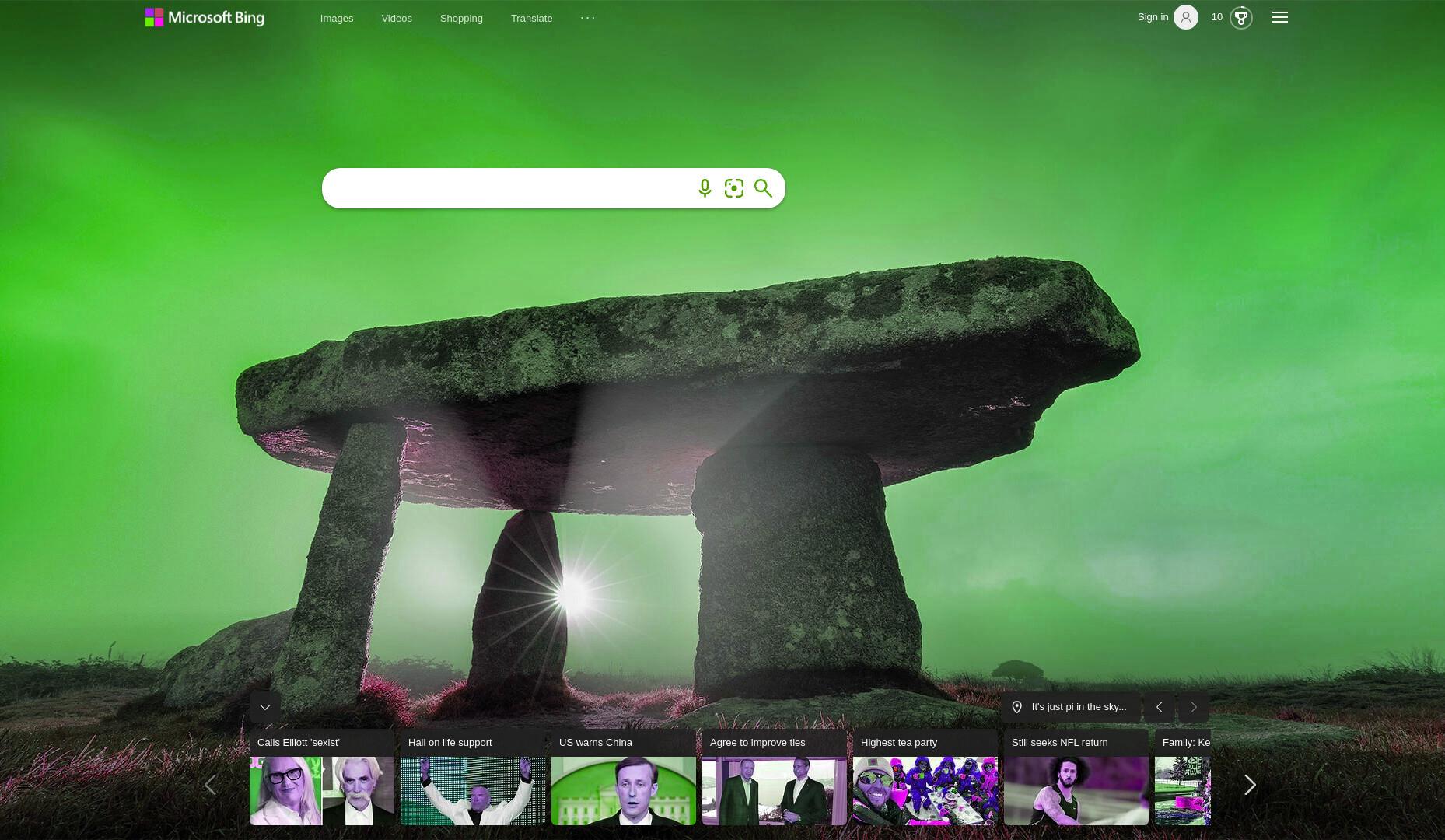Open visual search camera icon
The width and height of the screenshot is (1445, 840).
(734, 188)
